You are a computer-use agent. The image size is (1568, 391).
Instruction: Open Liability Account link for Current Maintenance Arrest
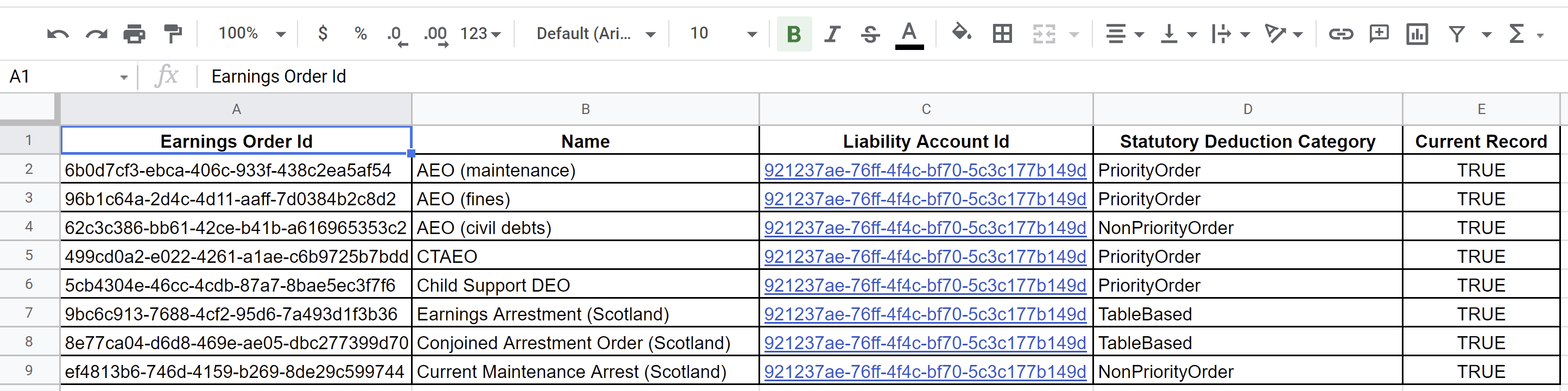pyautogui.click(x=925, y=371)
